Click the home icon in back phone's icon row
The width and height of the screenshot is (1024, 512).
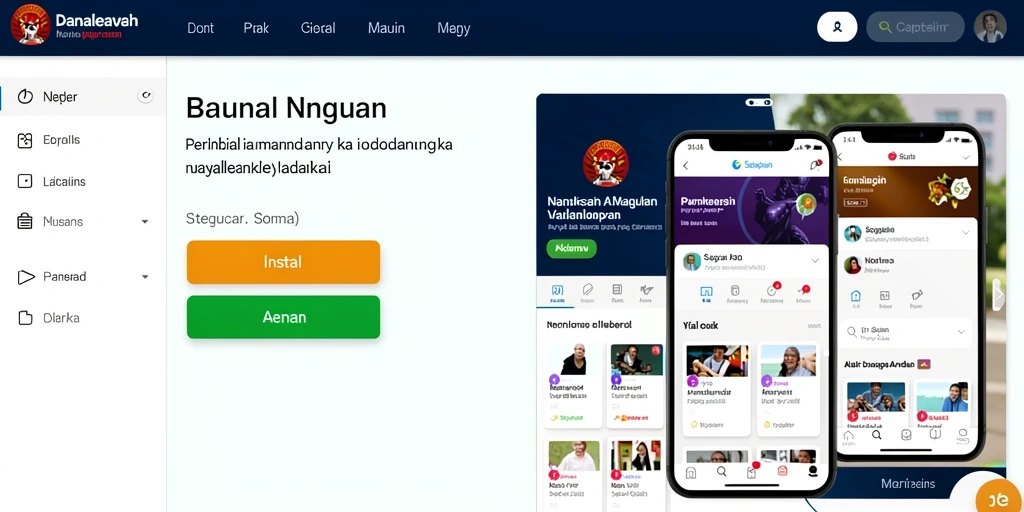pyautogui.click(x=856, y=296)
